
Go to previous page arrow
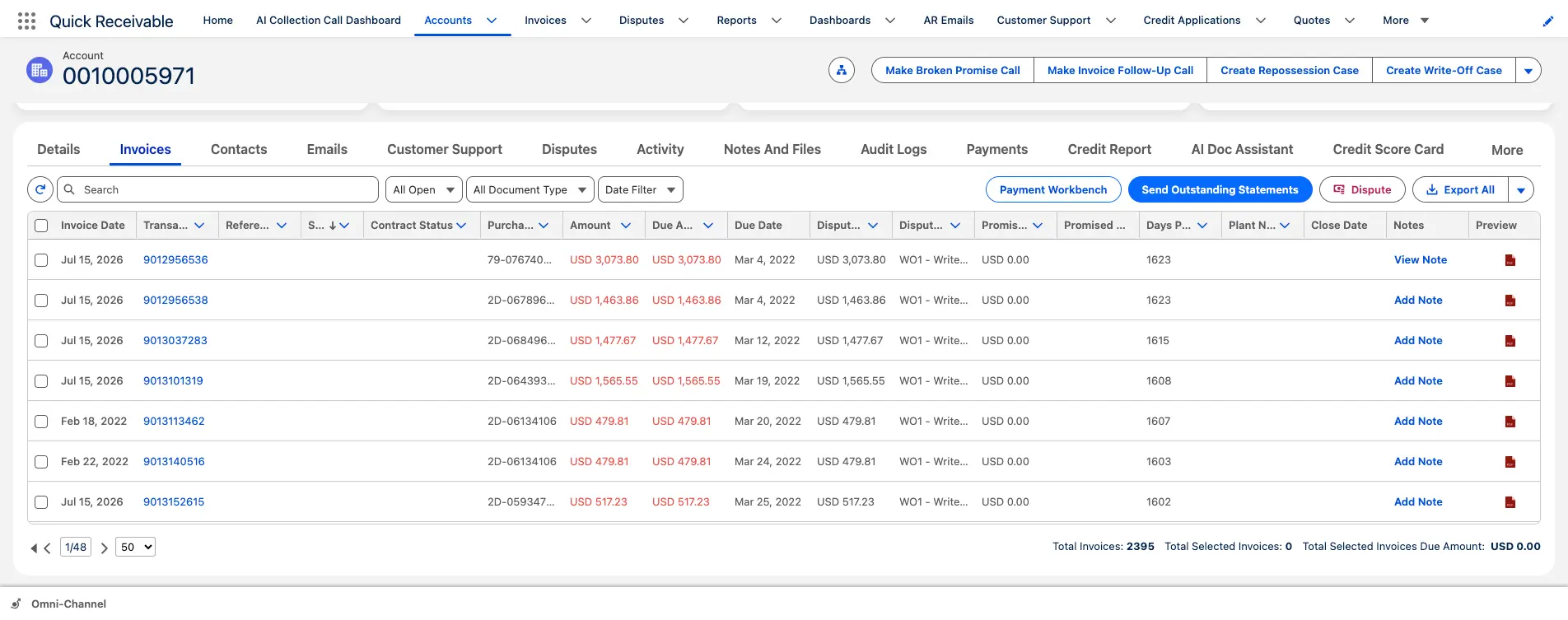(48, 548)
